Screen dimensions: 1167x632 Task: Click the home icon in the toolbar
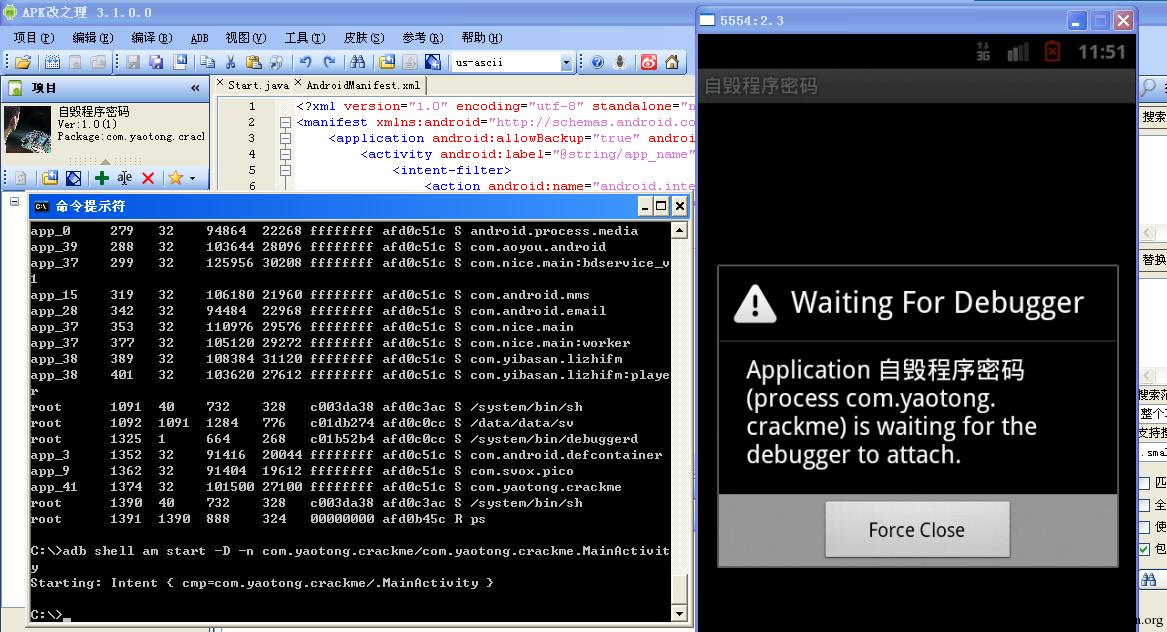click(672, 63)
